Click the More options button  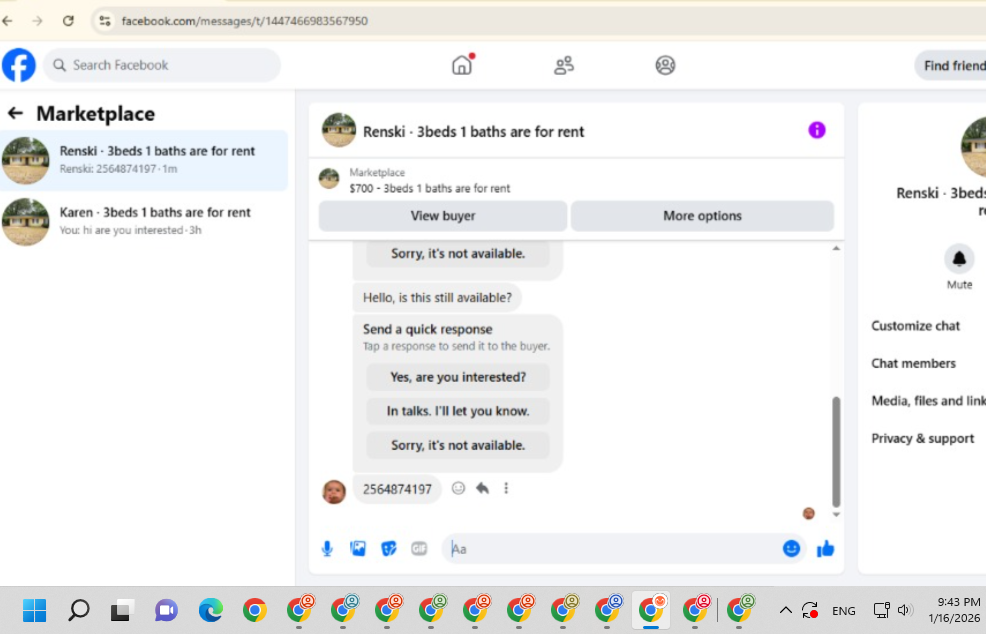pos(702,216)
